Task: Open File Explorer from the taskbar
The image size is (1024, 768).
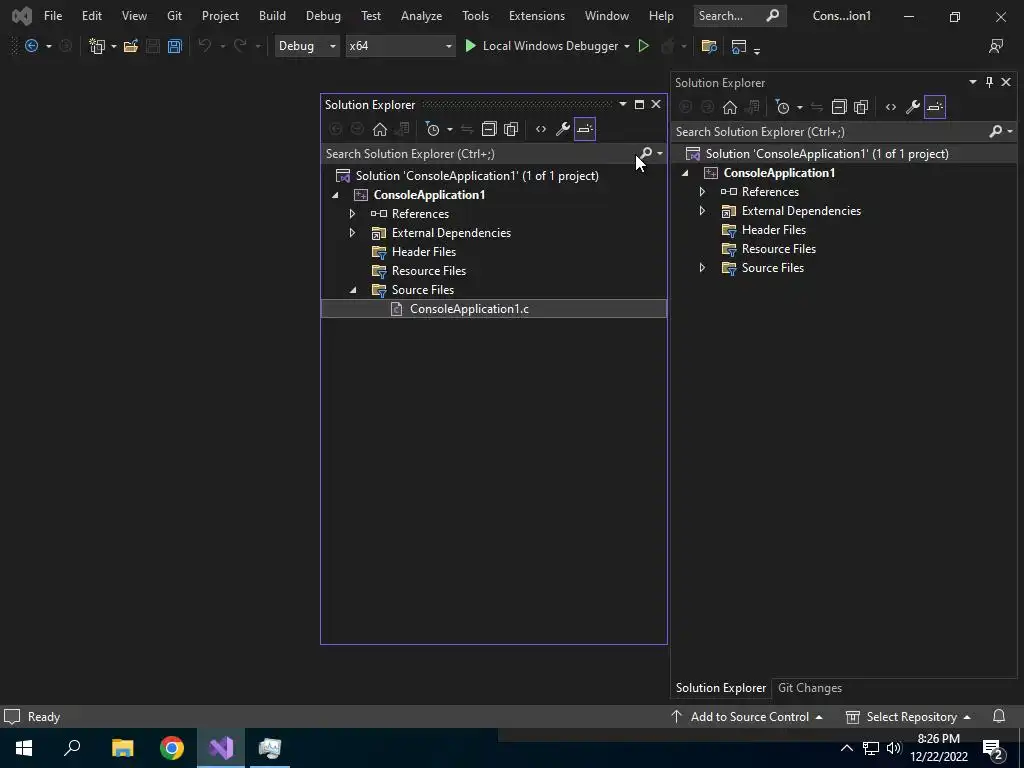Action: (x=123, y=748)
